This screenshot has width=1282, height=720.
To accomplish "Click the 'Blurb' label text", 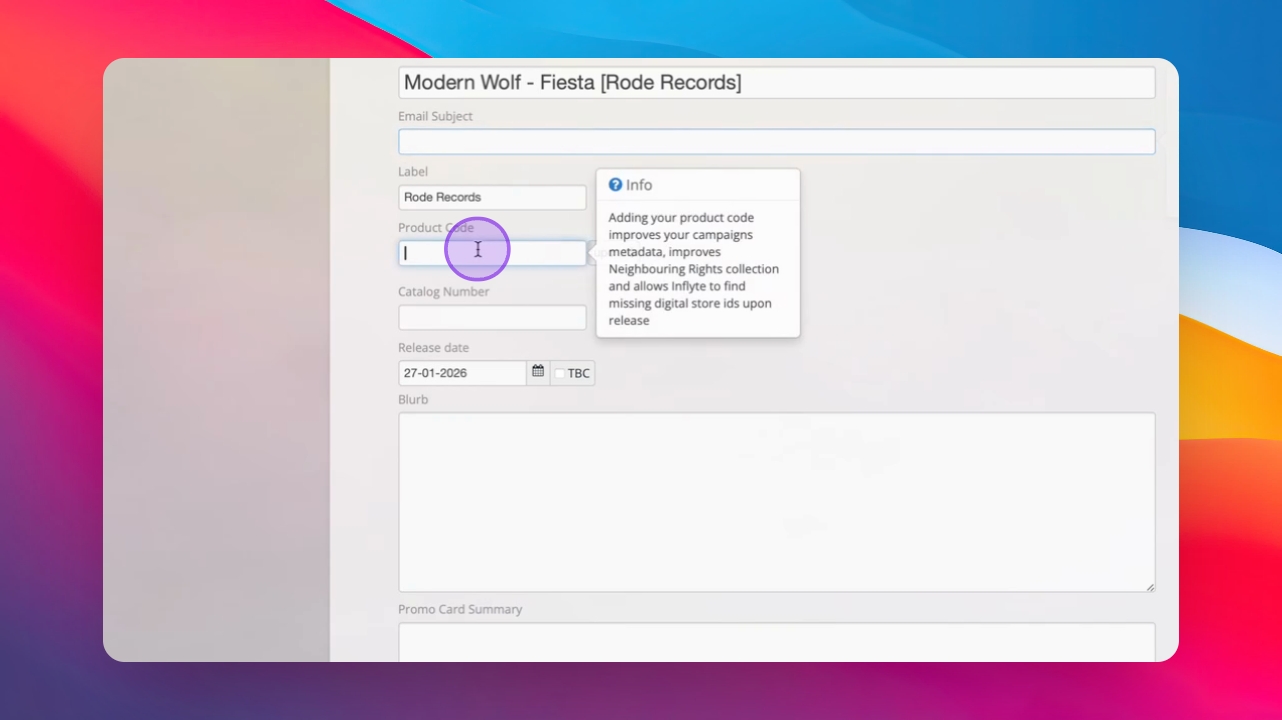I will [413, 400].
